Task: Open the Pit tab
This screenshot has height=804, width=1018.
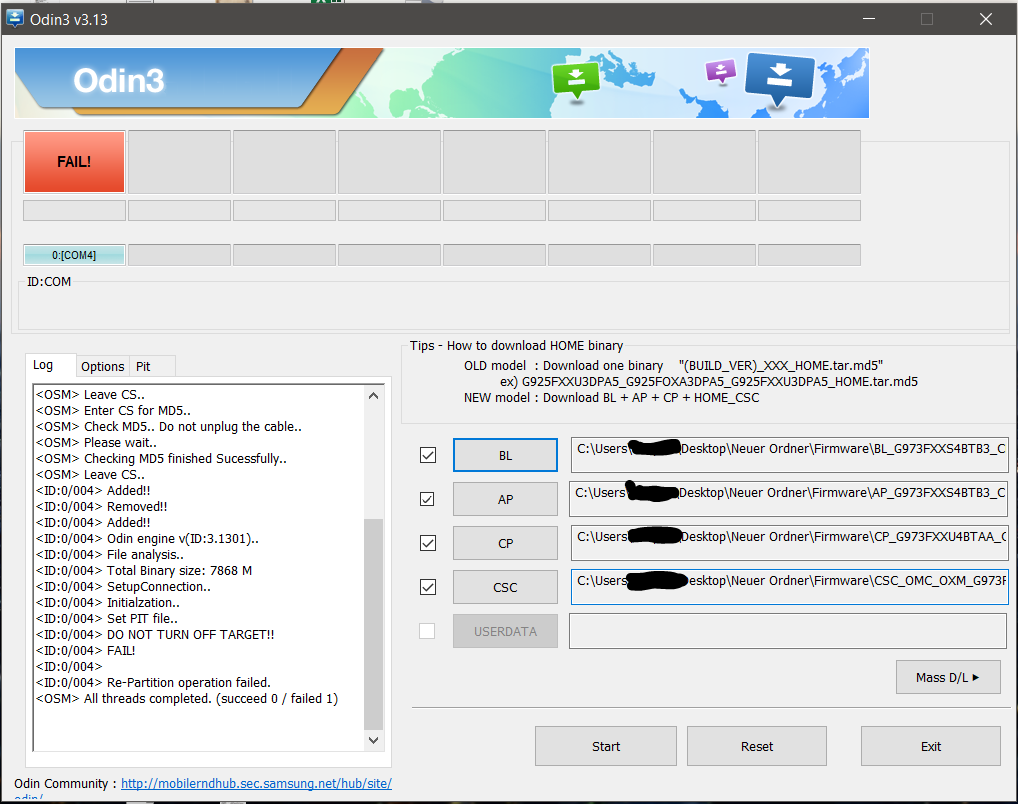Action: pos(143,366)
